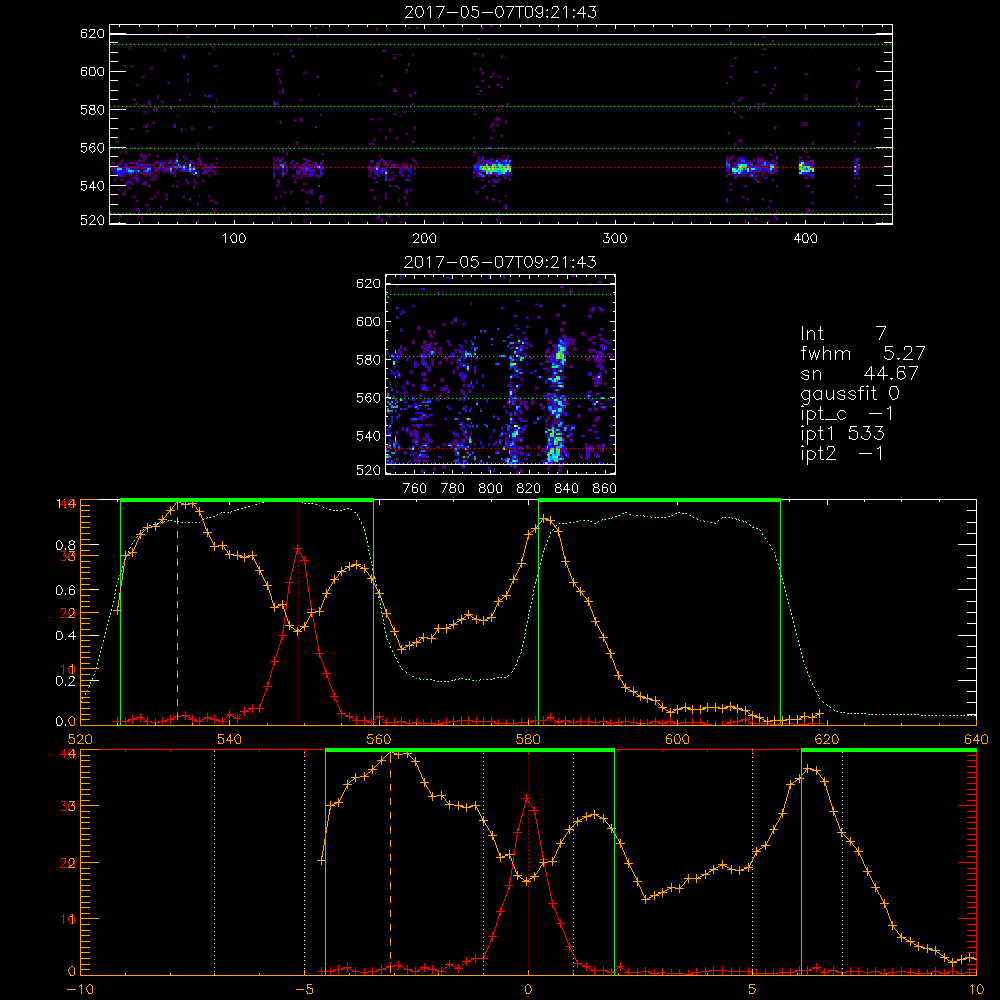
Task: Click the 100 tick label on top spectrogram
Action: point(234,239)
